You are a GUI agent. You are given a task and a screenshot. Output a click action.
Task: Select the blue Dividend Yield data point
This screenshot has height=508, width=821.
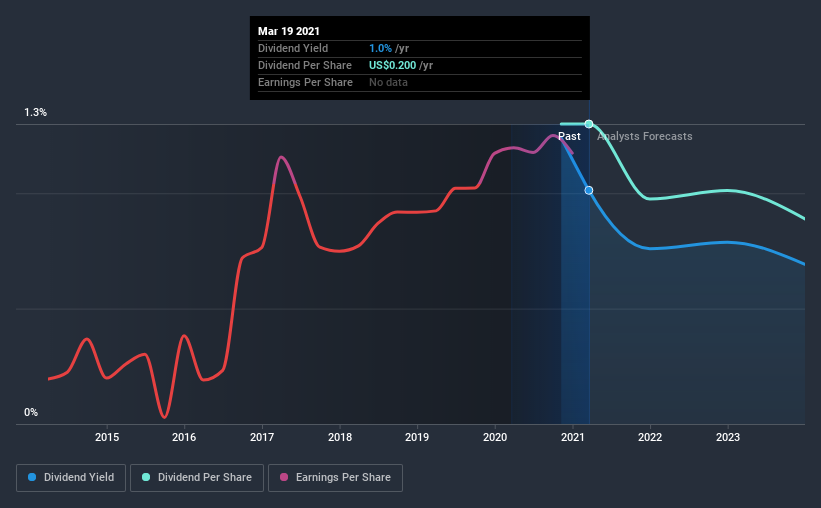(x=589, y=190)
